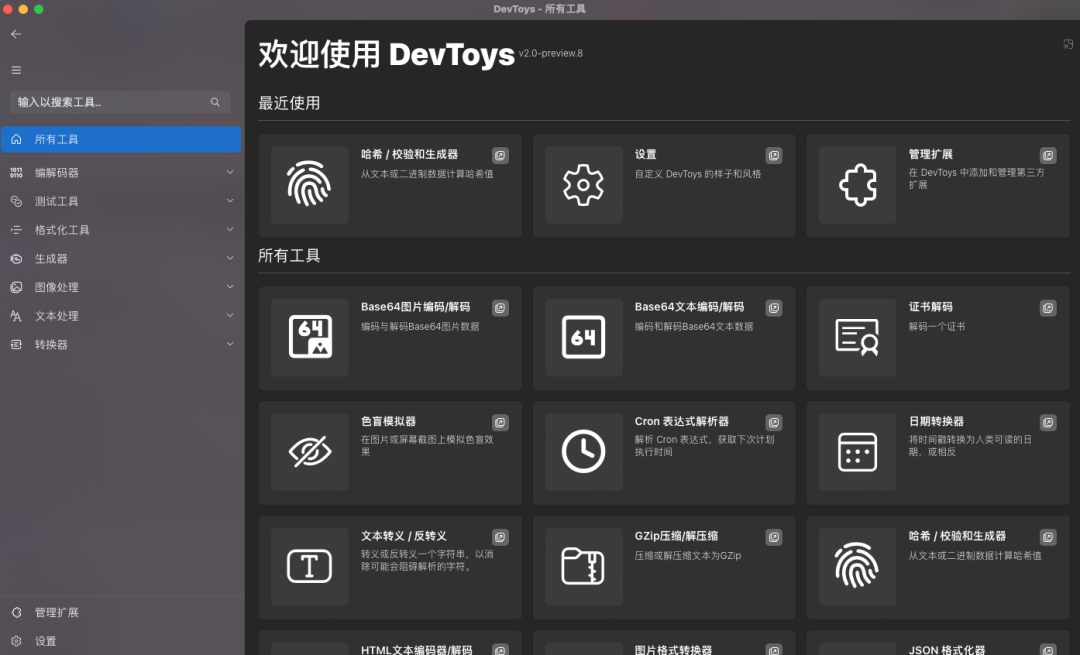Click the text escape T icon
Viewport: 1080px width, 655px height.
pos(309,565)
